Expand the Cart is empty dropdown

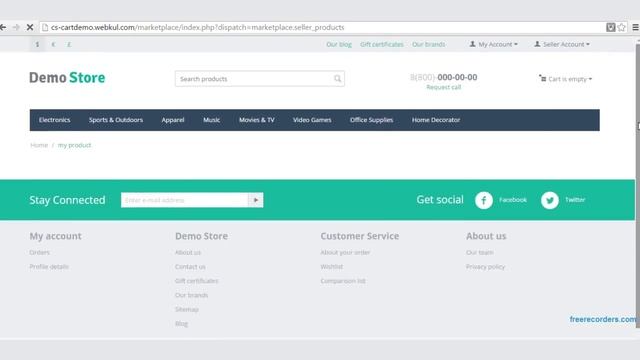pyautogui.click(x=565, y=79)
